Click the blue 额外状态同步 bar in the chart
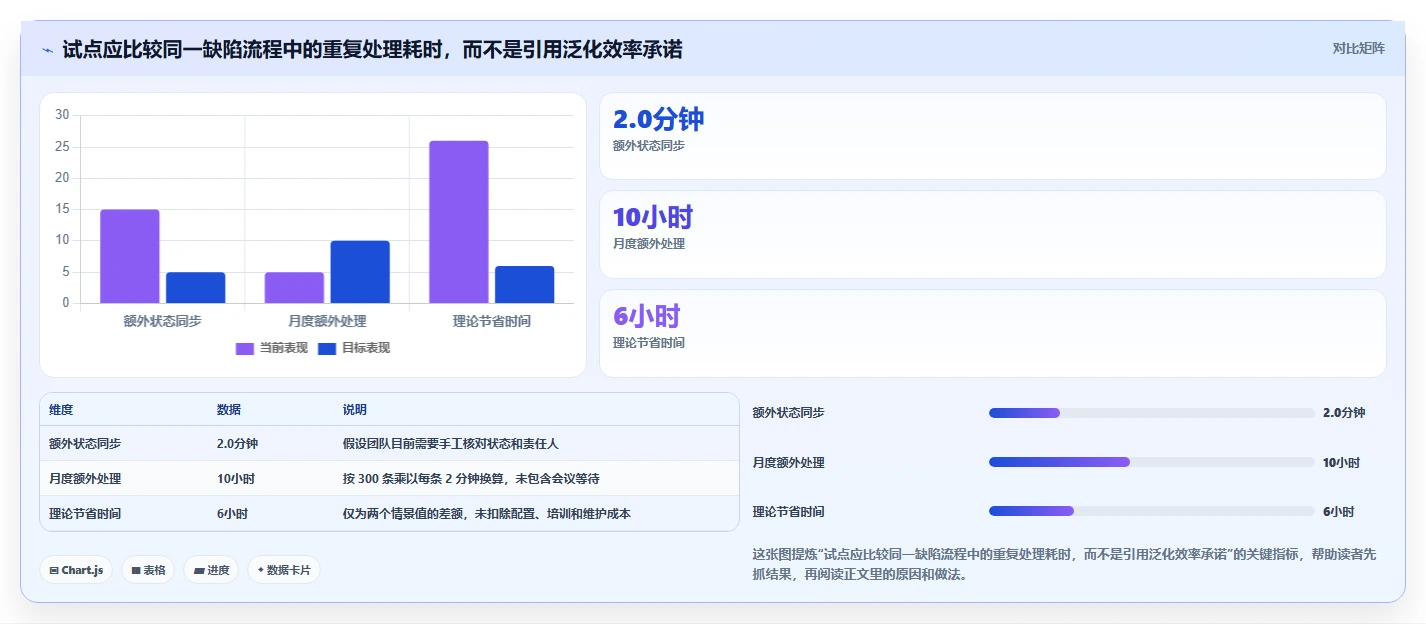The image size is (1426, 624). (195, 288)
